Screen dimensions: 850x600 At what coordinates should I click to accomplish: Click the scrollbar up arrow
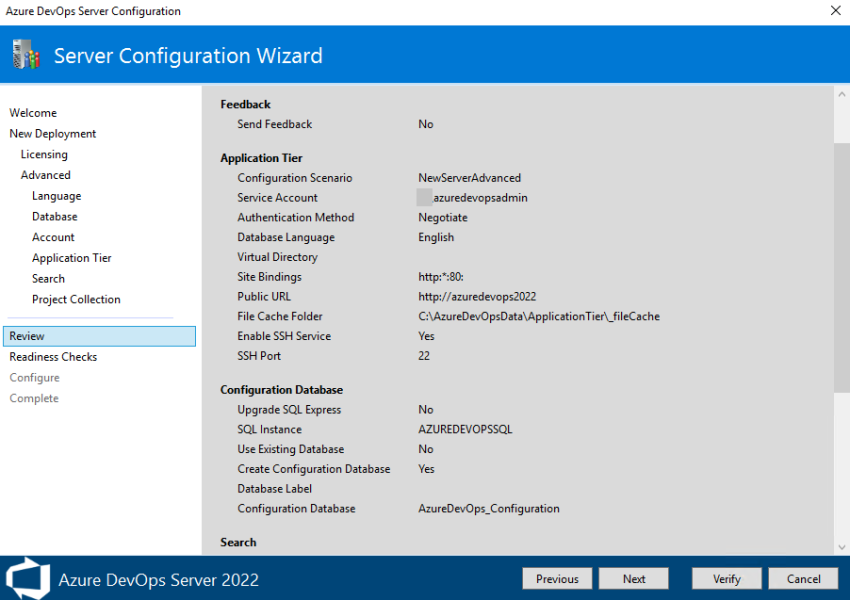click(x=841, y=92)
